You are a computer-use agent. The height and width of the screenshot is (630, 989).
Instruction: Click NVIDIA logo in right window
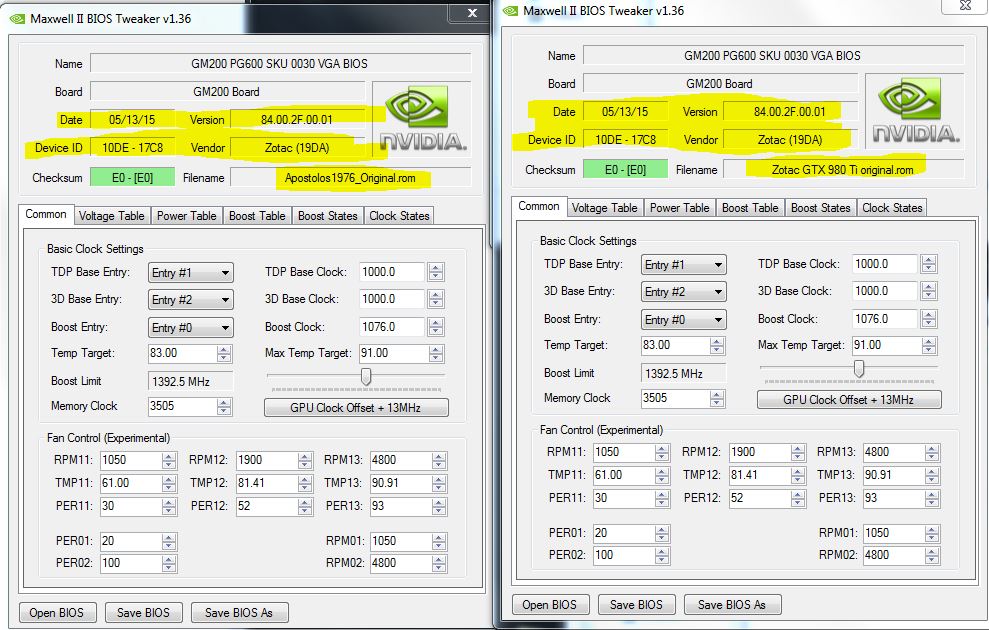pos(915,110)
